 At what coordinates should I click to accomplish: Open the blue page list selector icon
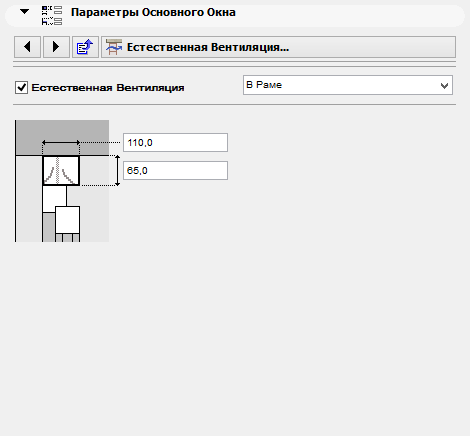coord(85,47)
